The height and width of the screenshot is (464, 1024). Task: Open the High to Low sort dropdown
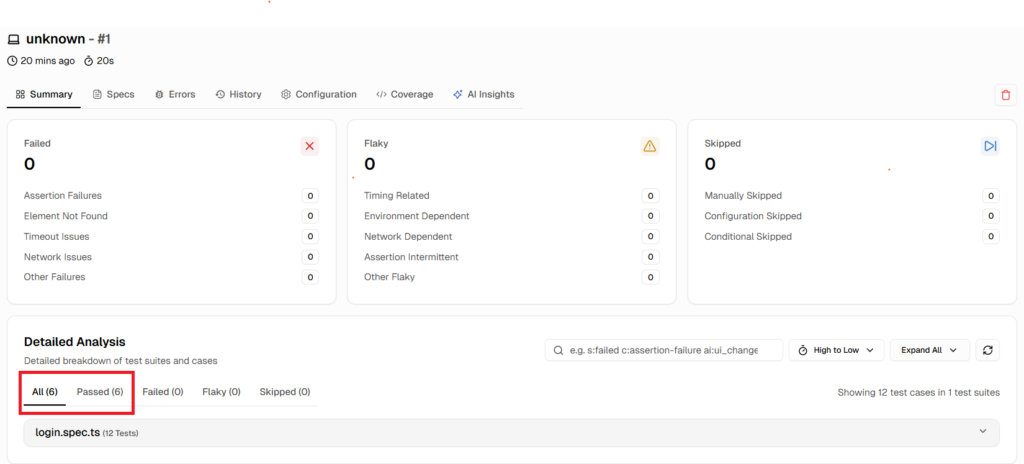pyautogui.click(x=836, y=350)
